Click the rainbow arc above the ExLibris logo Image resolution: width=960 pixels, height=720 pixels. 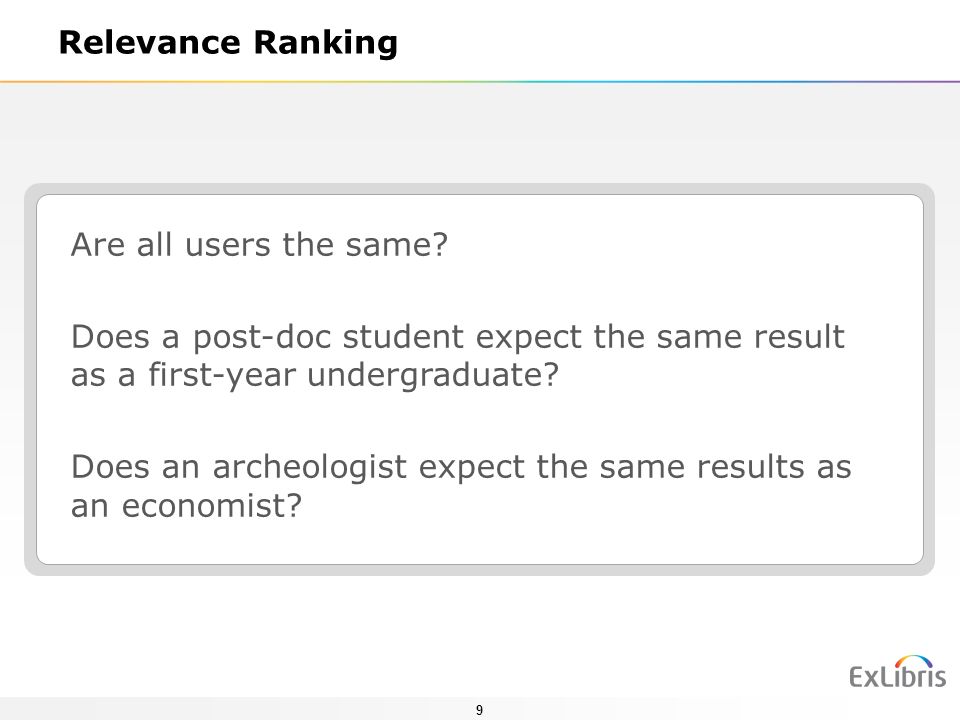(x=913, y=661)
